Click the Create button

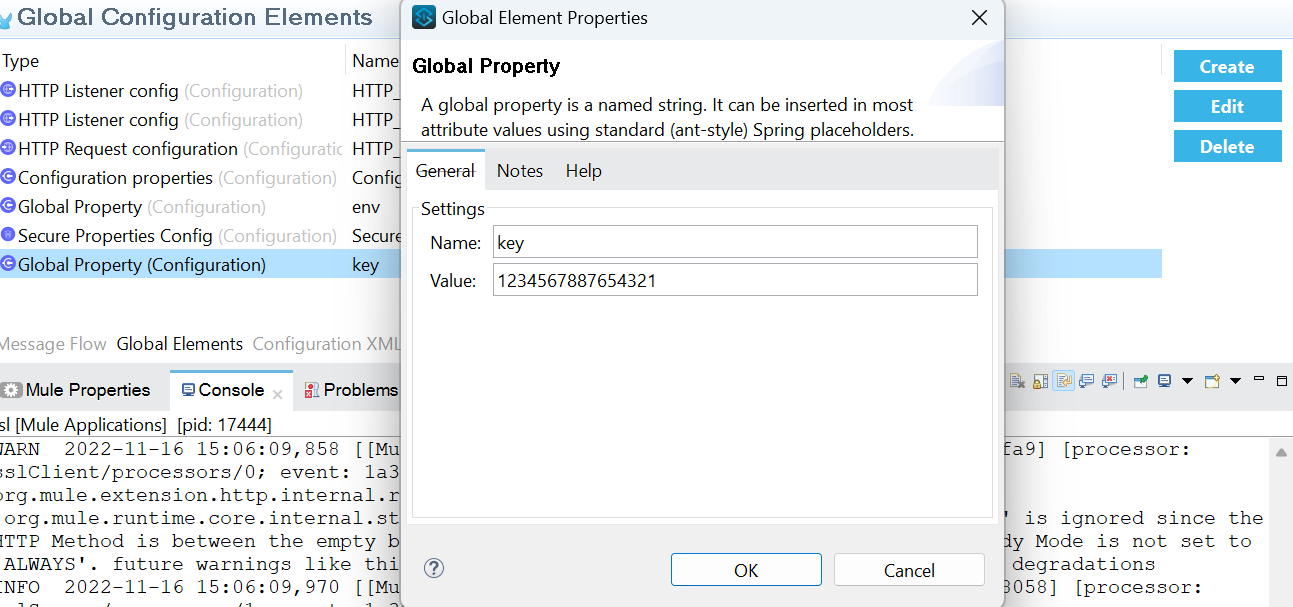(1227, 67)
